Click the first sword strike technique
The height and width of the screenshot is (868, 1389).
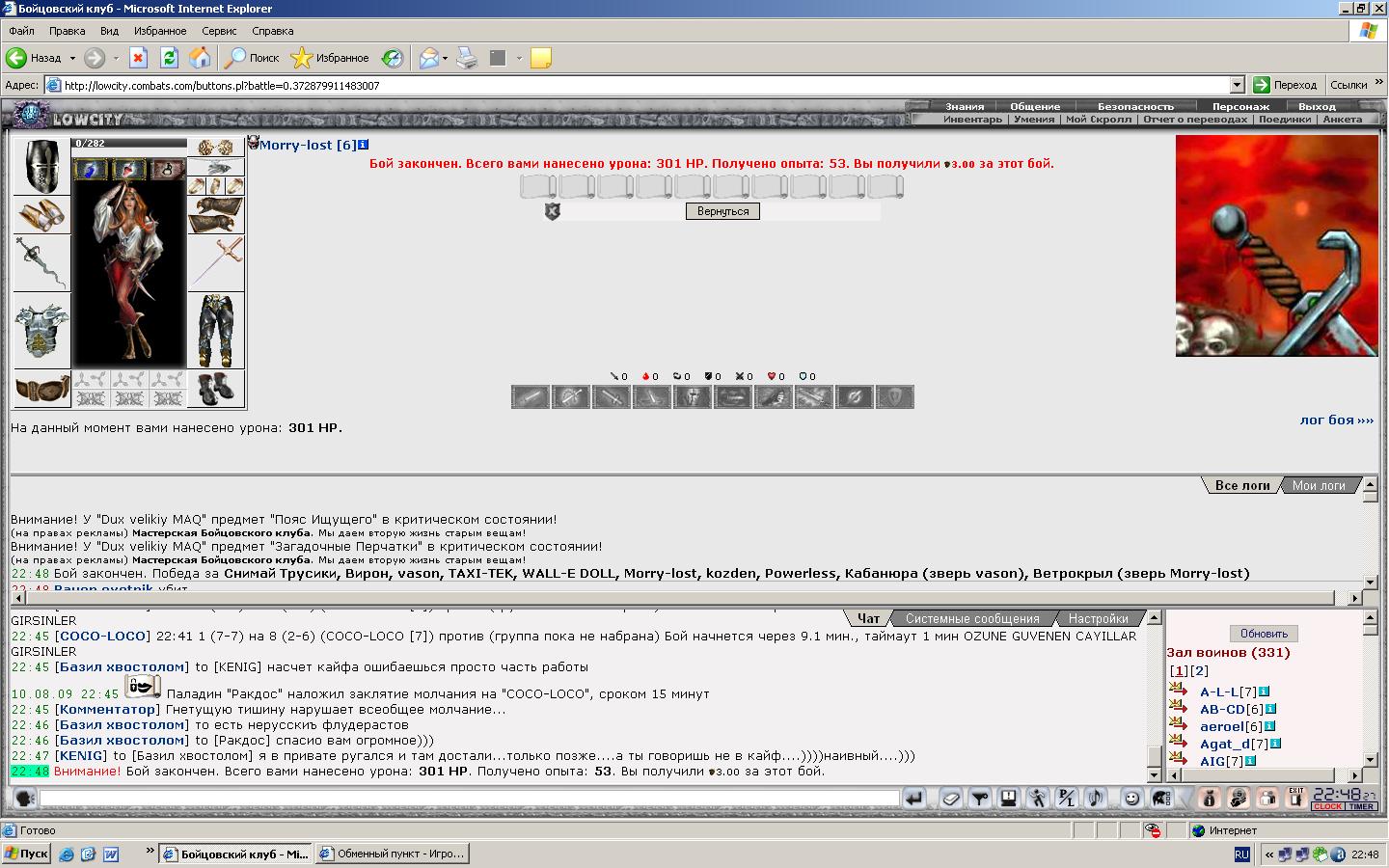(x=530, y=396)
